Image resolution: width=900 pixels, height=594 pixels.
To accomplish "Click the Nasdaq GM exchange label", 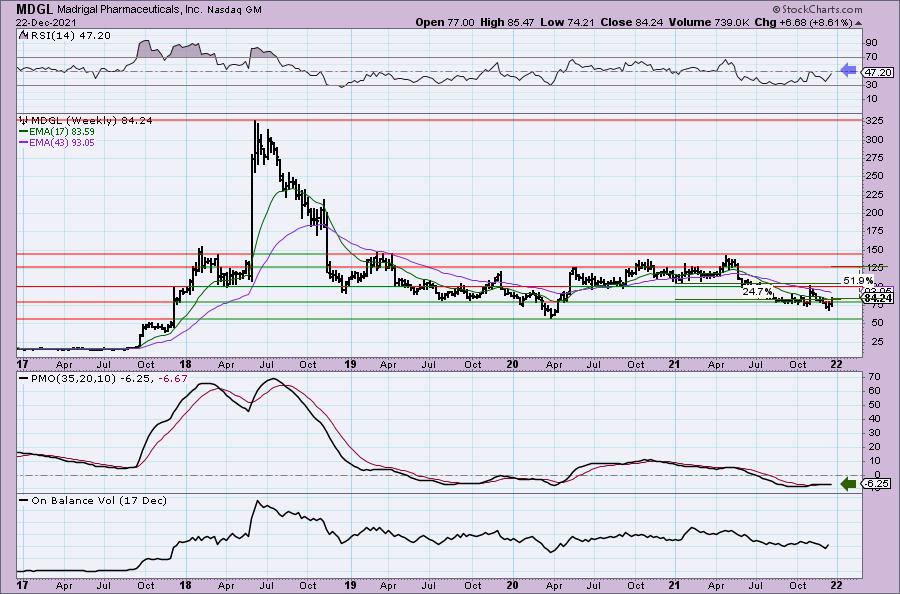I will point(235,10).
